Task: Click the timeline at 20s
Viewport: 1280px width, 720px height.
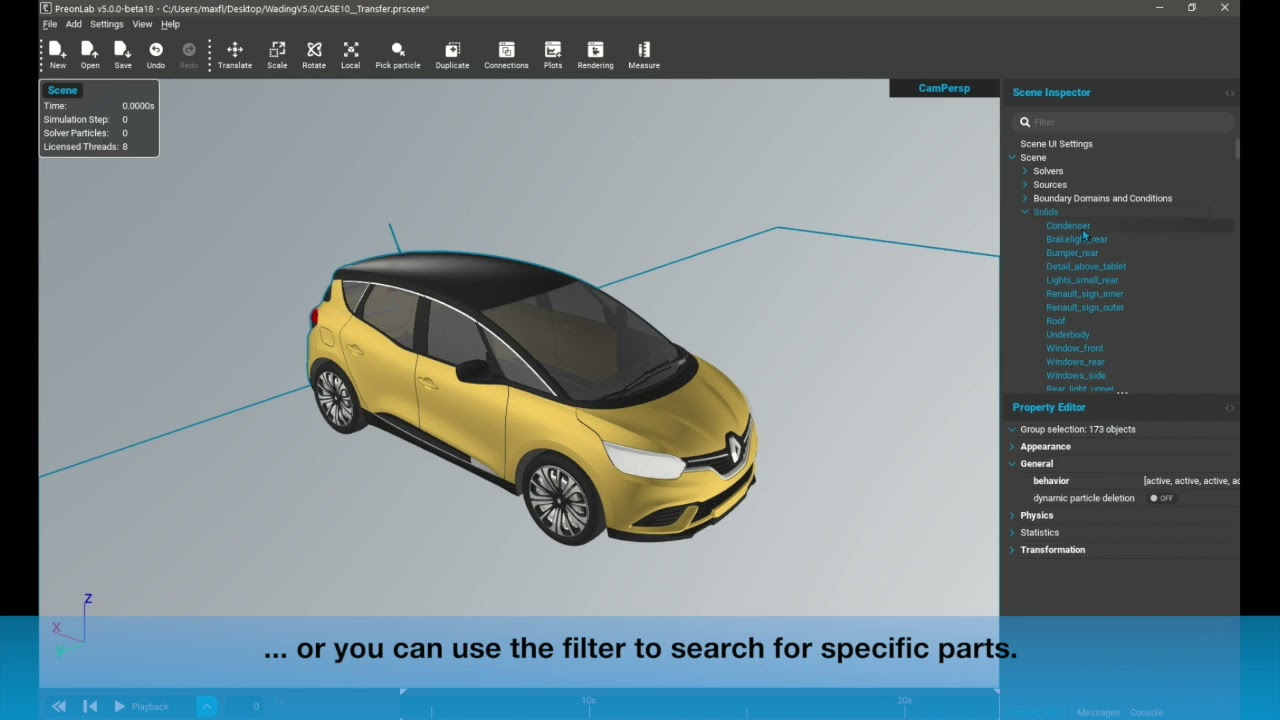Action: coord(904,701)
